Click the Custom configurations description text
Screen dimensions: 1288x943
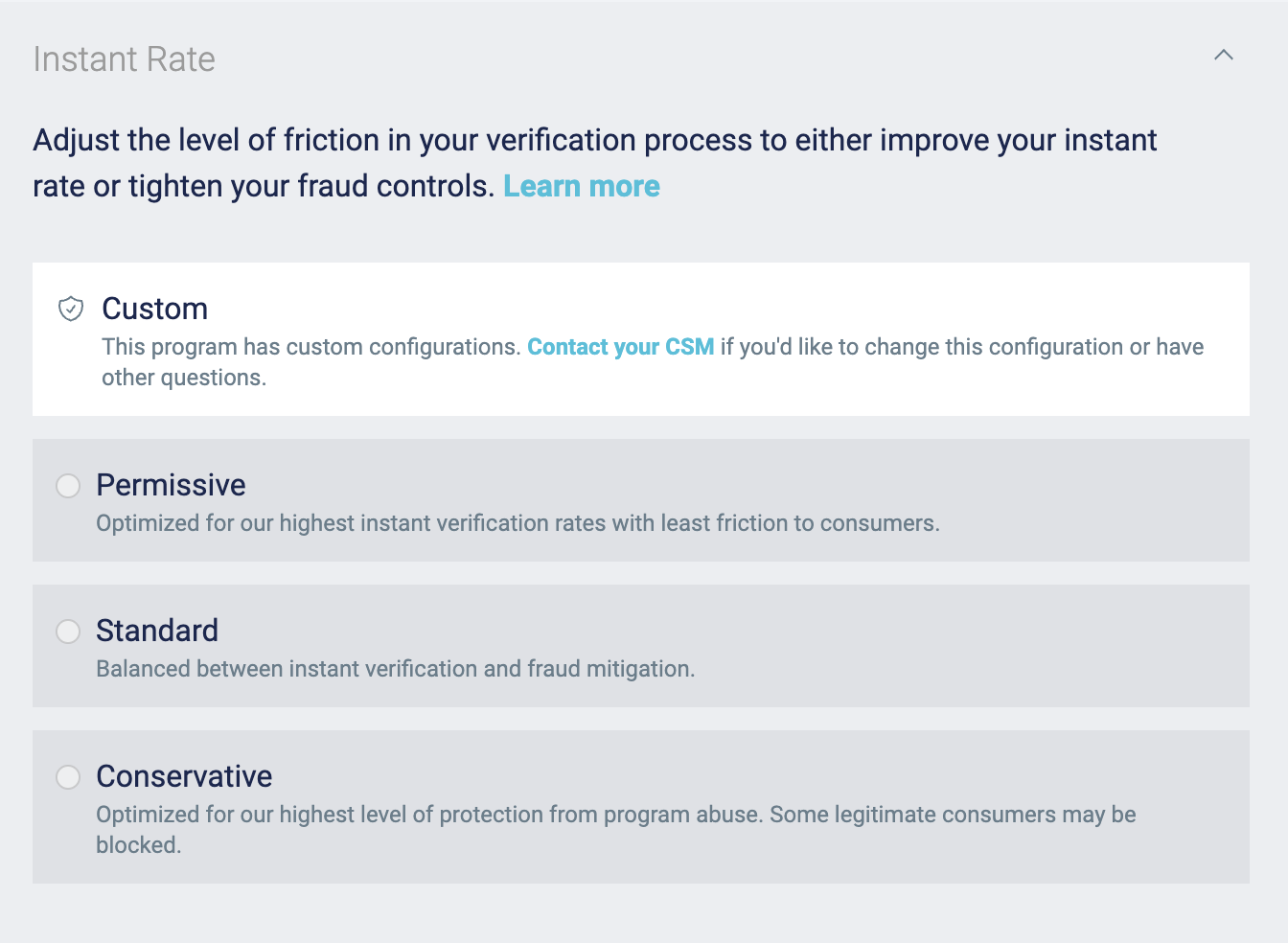[311, 347]
